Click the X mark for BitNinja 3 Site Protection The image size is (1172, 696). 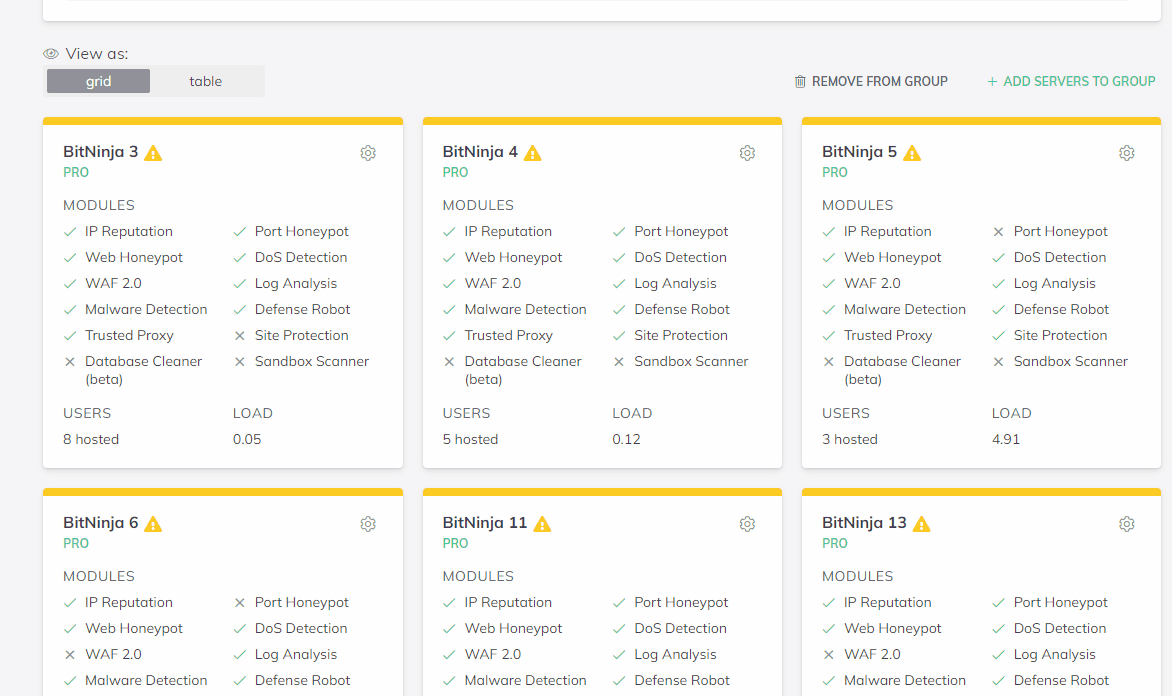240,336
